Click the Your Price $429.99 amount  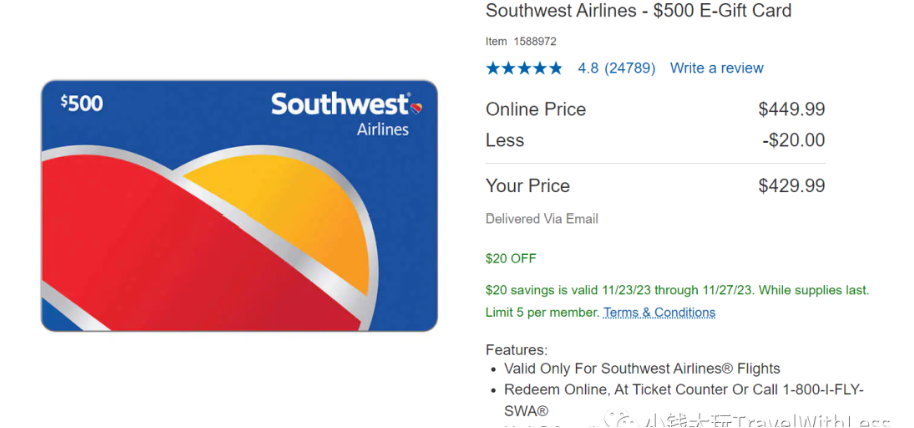(x=791, y=186)
